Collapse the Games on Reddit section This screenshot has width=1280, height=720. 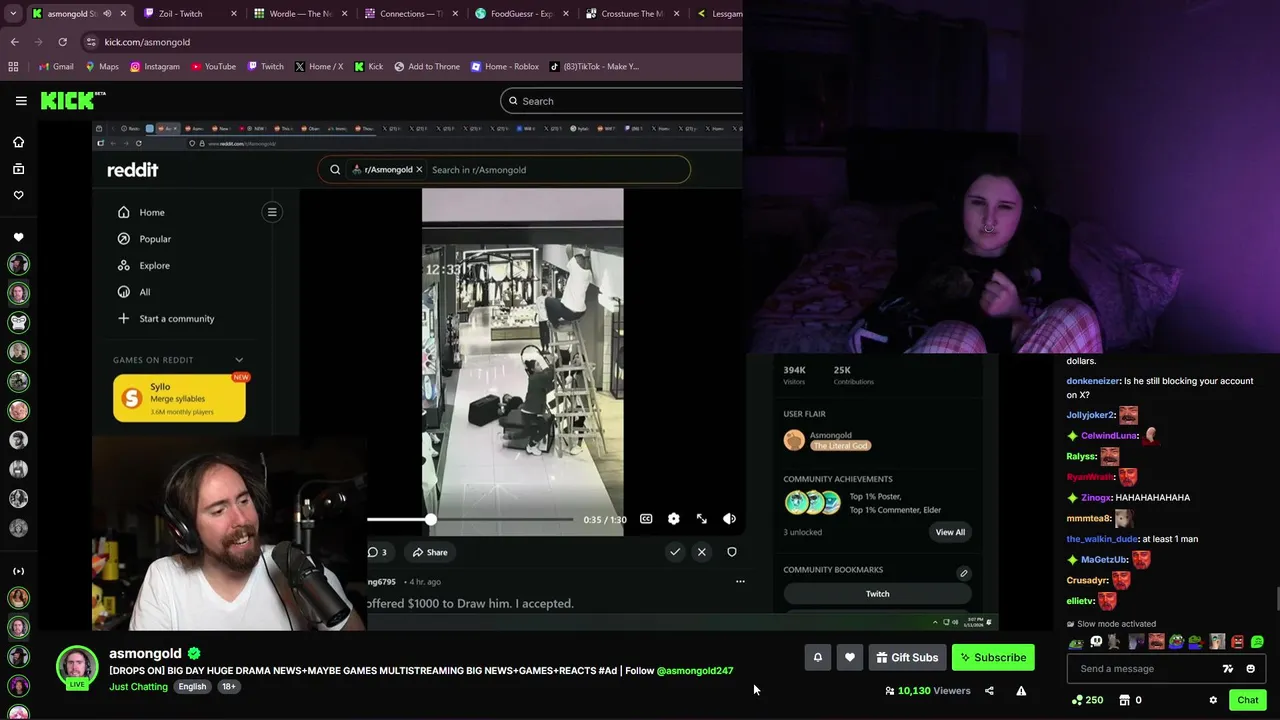(x=239, y=360)
